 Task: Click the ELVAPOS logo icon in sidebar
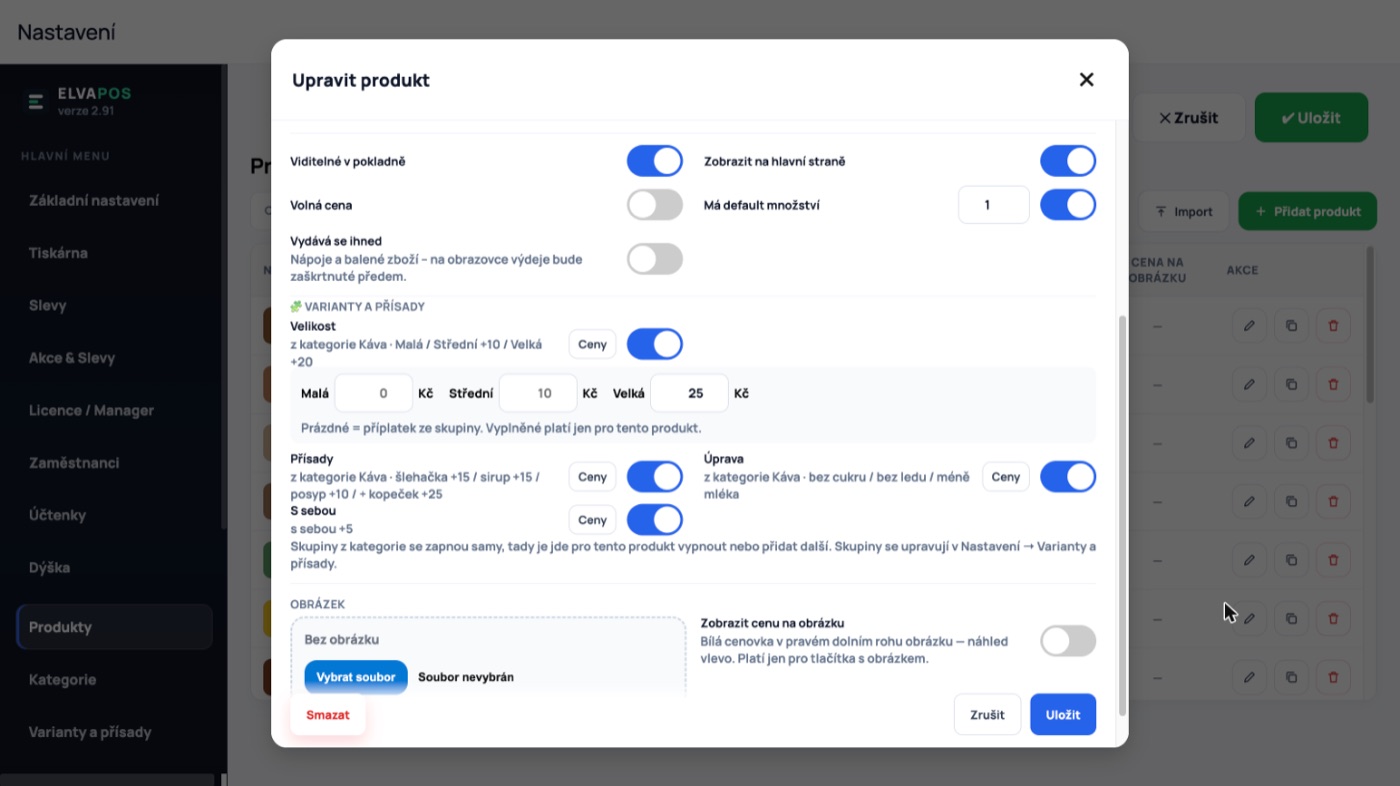[x=36, y=101]
